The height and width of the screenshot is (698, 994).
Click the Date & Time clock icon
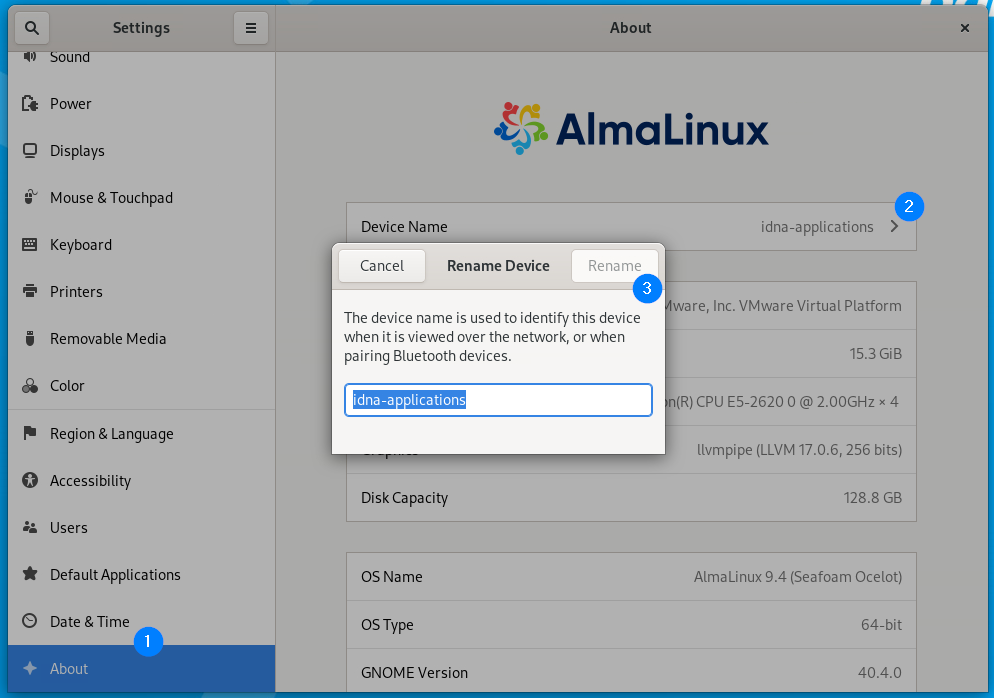[30, 621]
